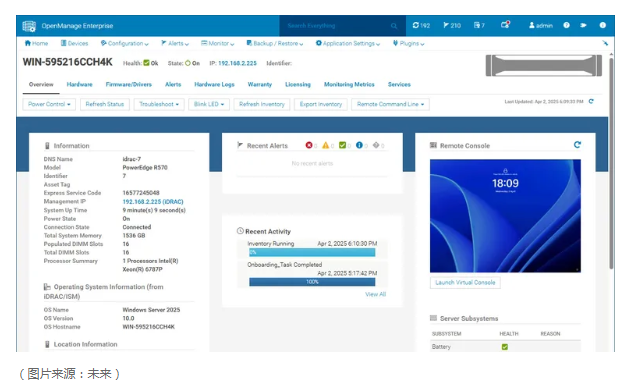Expand the Remote Command Line dropdown
Screen dimensions: 625x392
tap(390, 104)
